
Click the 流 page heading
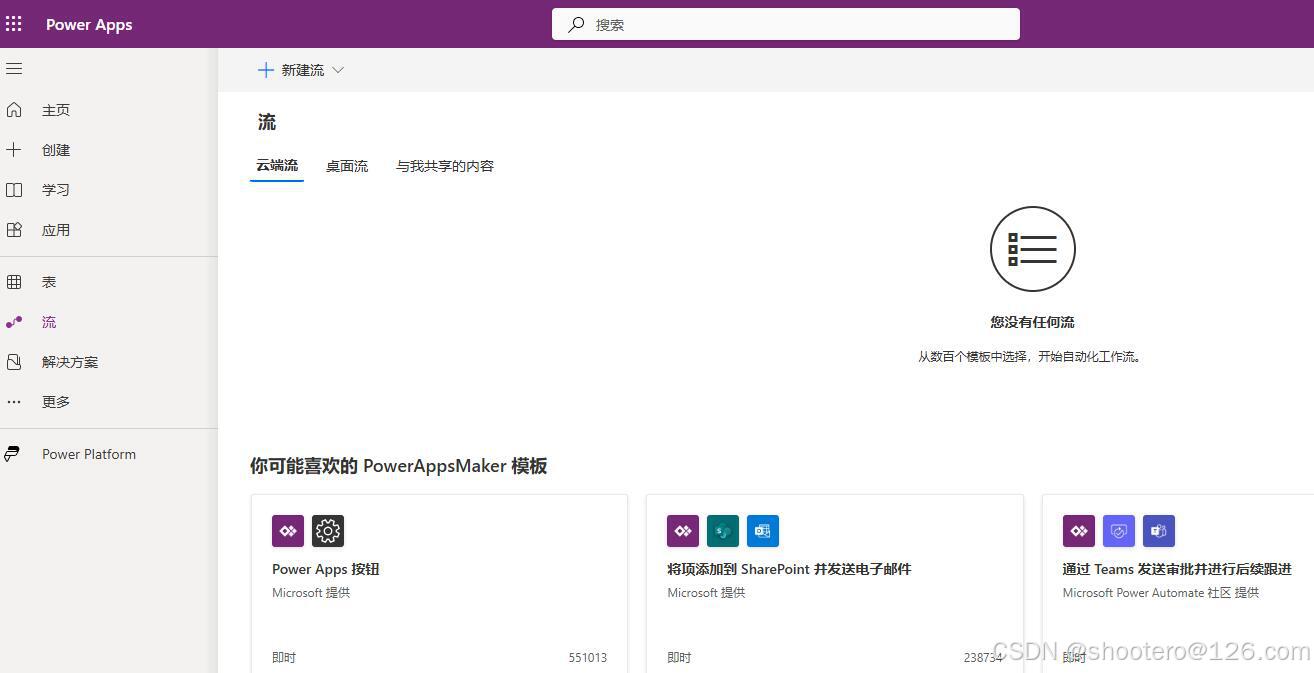coord(267,122)
